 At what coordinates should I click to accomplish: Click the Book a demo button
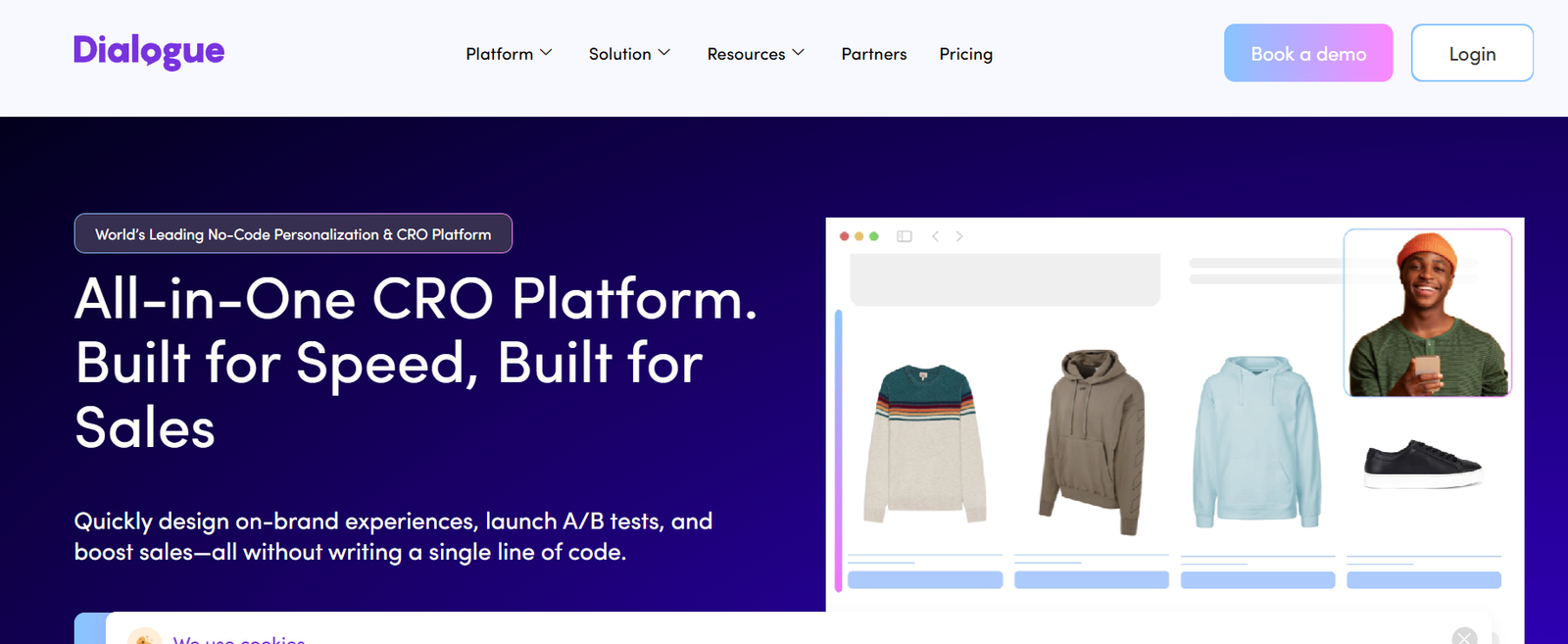coord(1307,54)
